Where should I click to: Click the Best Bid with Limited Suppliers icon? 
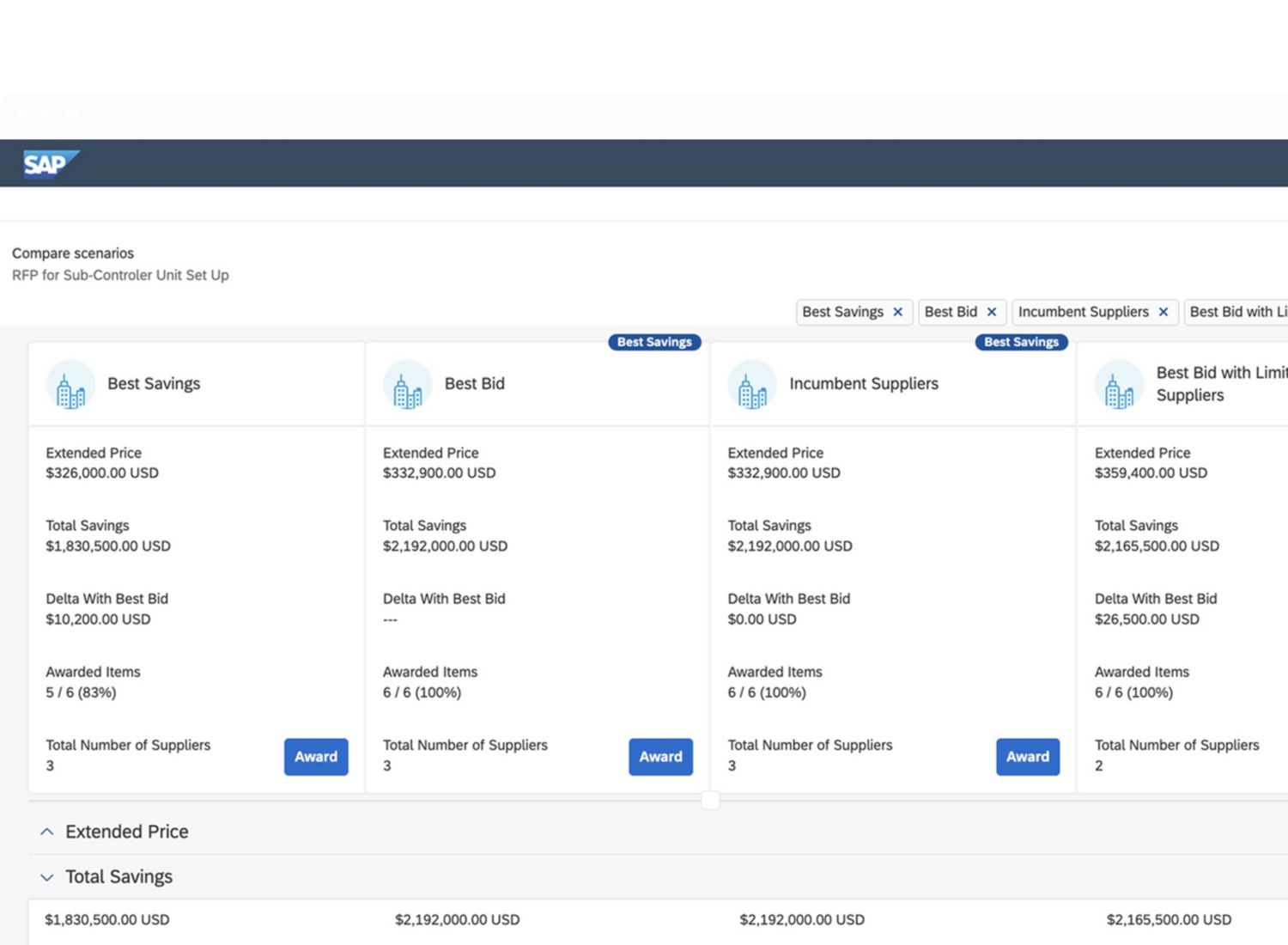tap(1119, 385)
